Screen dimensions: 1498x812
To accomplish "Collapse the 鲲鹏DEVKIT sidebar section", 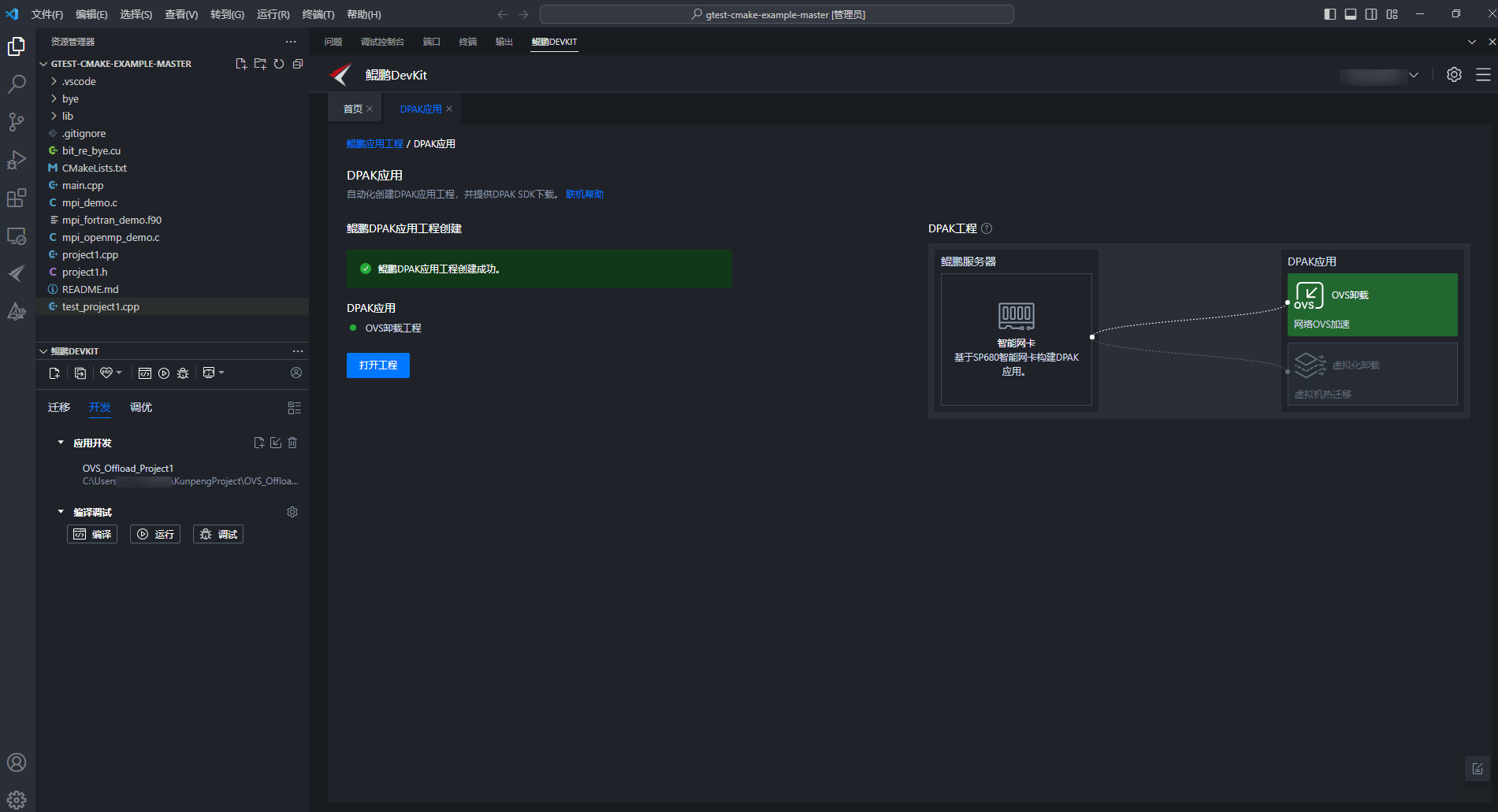I will click(x=43, y=351).
